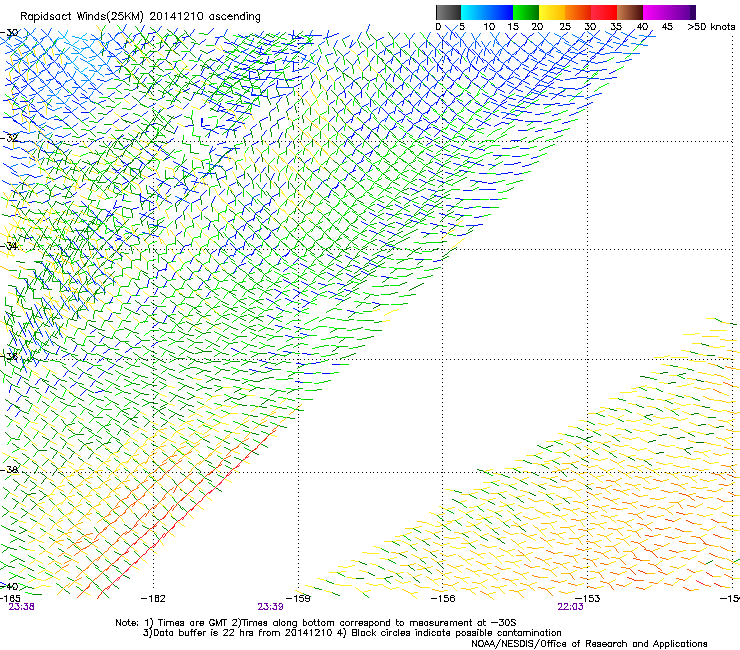The height and width of the screenshot is (650, 740).
Task: Click the longitude label '-156'
Action: click(x=443, y=599)
